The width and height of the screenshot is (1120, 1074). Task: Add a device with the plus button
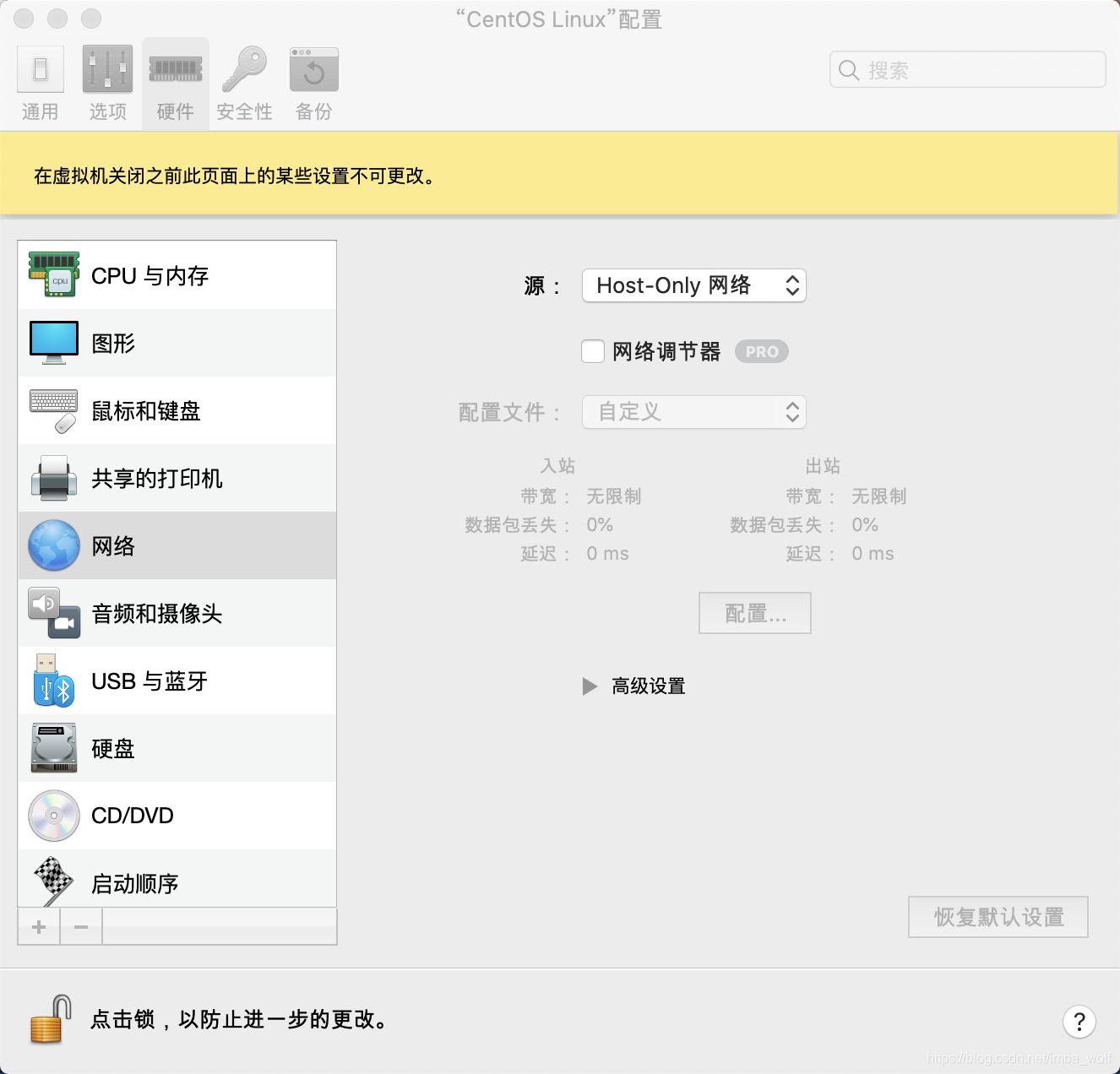click(39, 927)
